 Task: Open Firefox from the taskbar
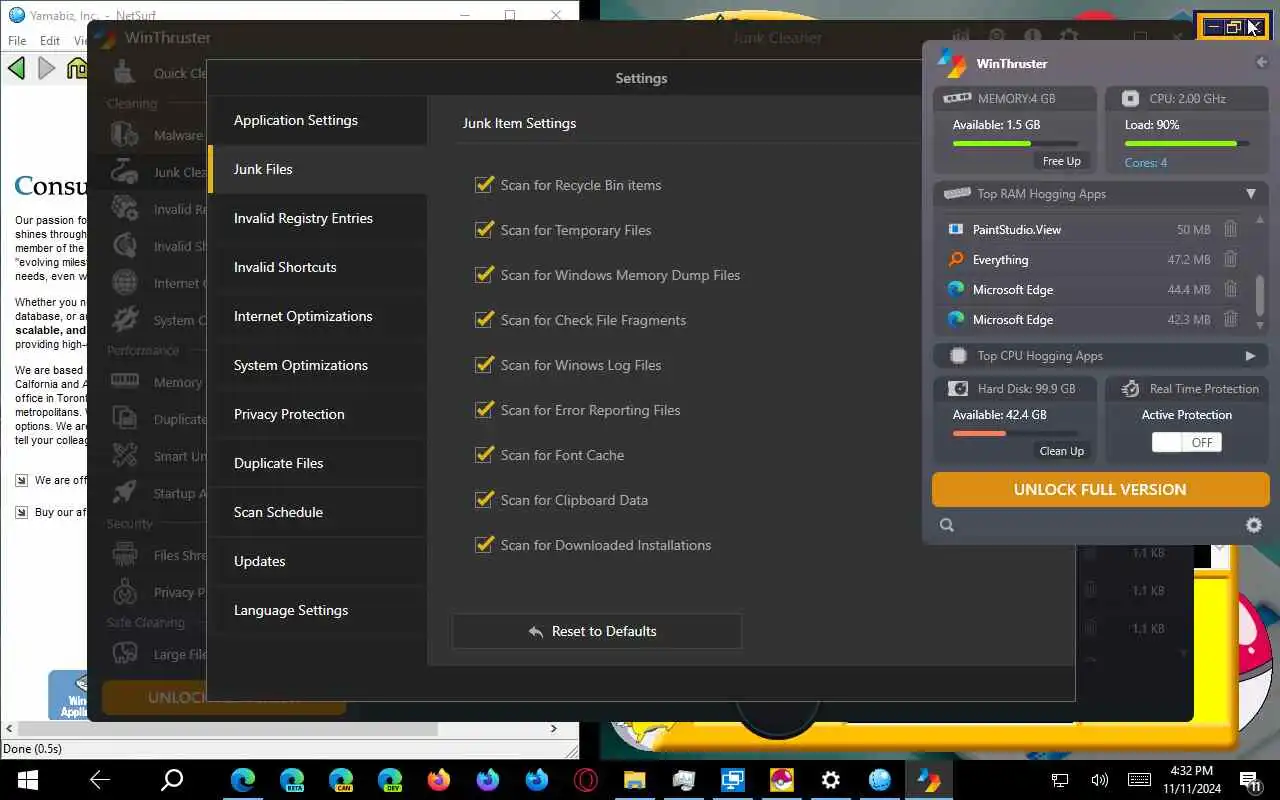[439, 780]
